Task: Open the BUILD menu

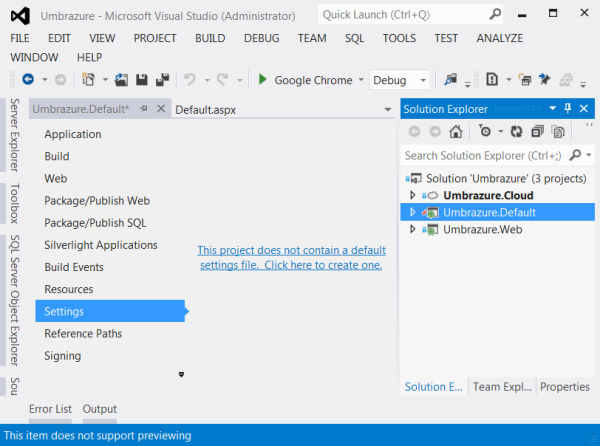Action: [x=210, y=38]
